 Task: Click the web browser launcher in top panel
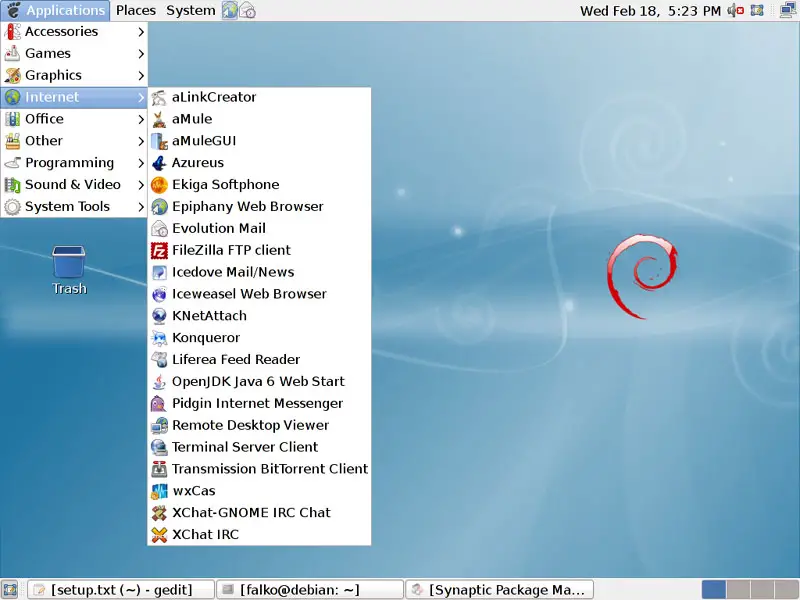pyautogui.click(x=230, y=10)
